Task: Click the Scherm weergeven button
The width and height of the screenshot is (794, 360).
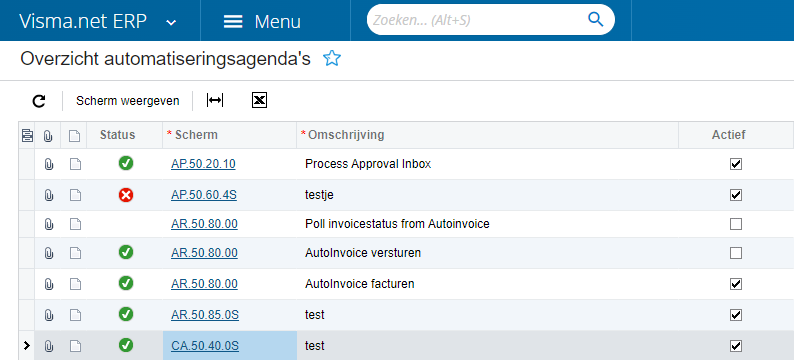Action: click(x=128, y=101)
